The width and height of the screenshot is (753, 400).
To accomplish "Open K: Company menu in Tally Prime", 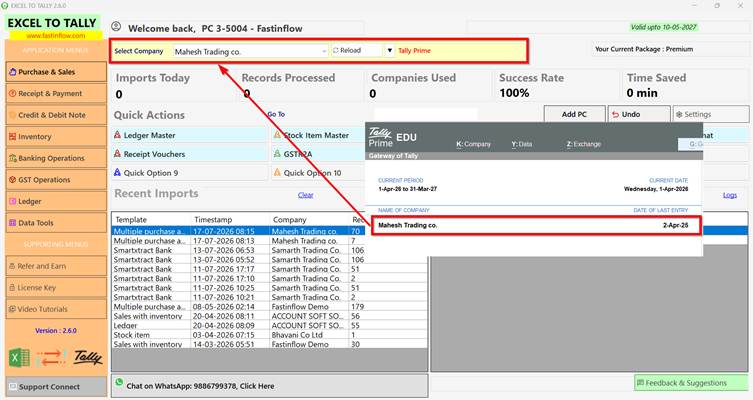I will point(474,144).
